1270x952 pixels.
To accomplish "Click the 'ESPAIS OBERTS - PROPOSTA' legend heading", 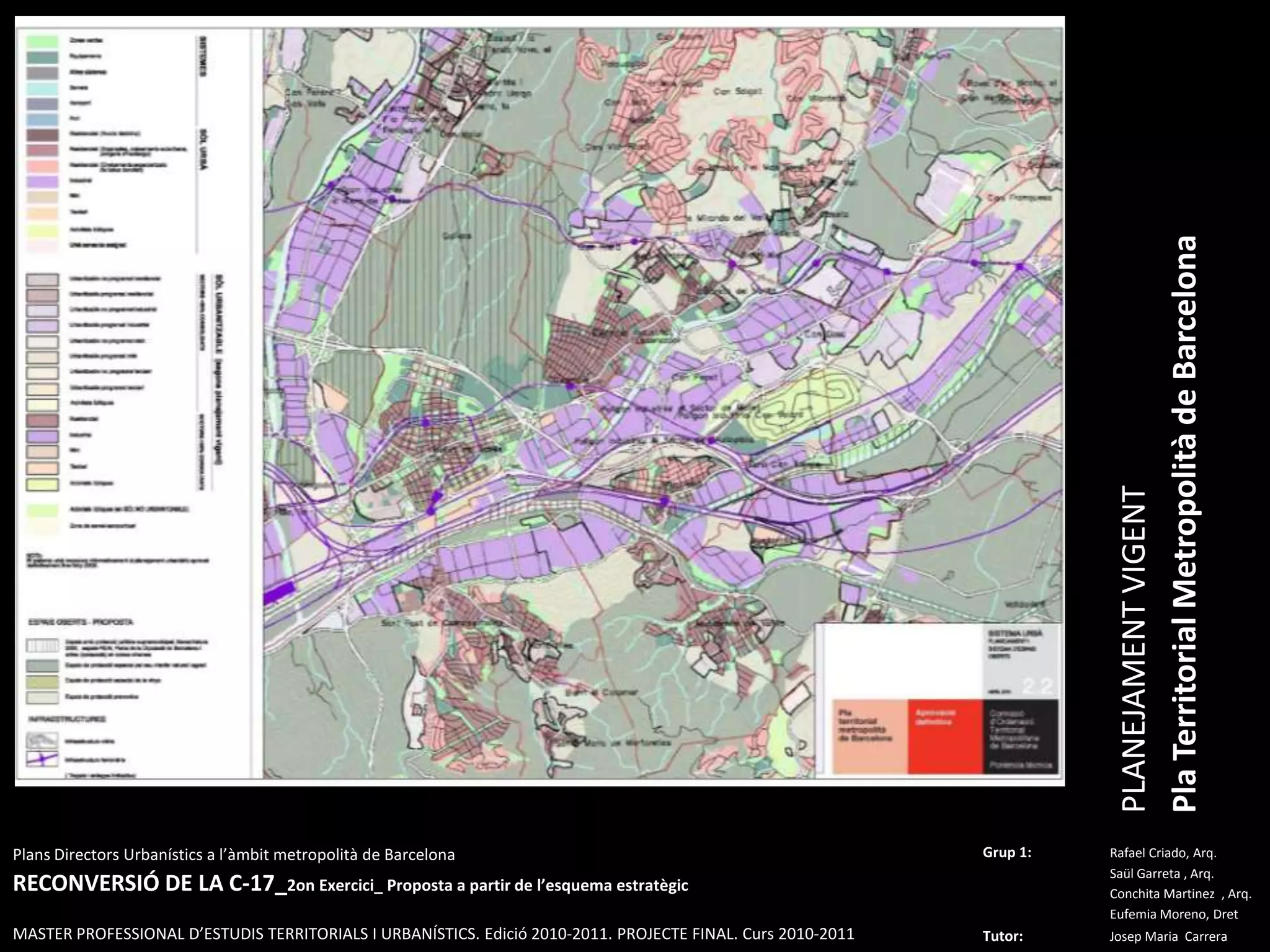I will coord(81,622).
